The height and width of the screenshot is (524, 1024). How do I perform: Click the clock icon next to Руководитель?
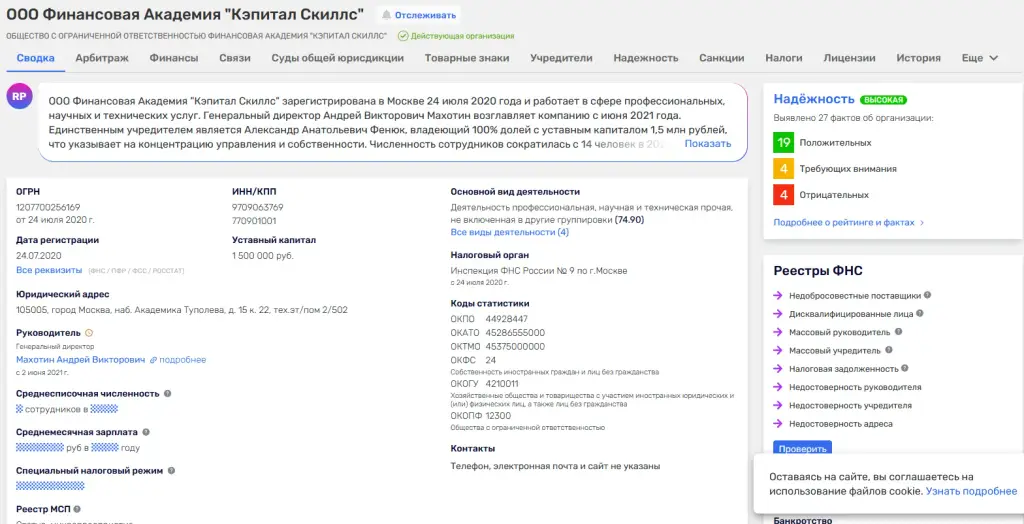click(x=89, y=333)
